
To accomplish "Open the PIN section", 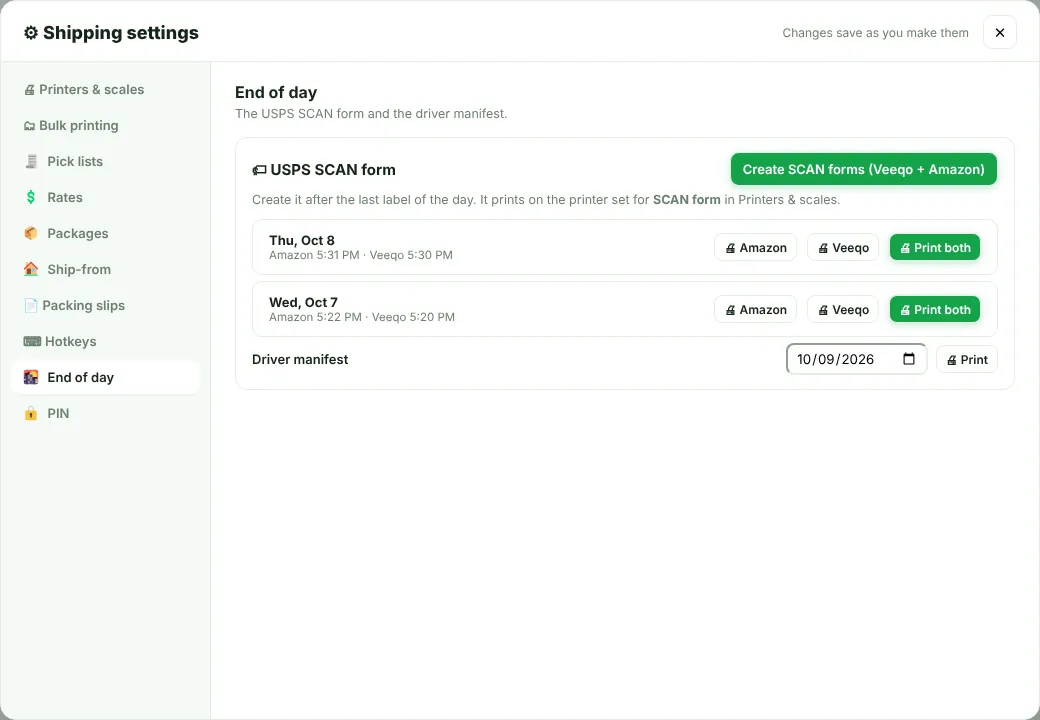I will [105, 413].
